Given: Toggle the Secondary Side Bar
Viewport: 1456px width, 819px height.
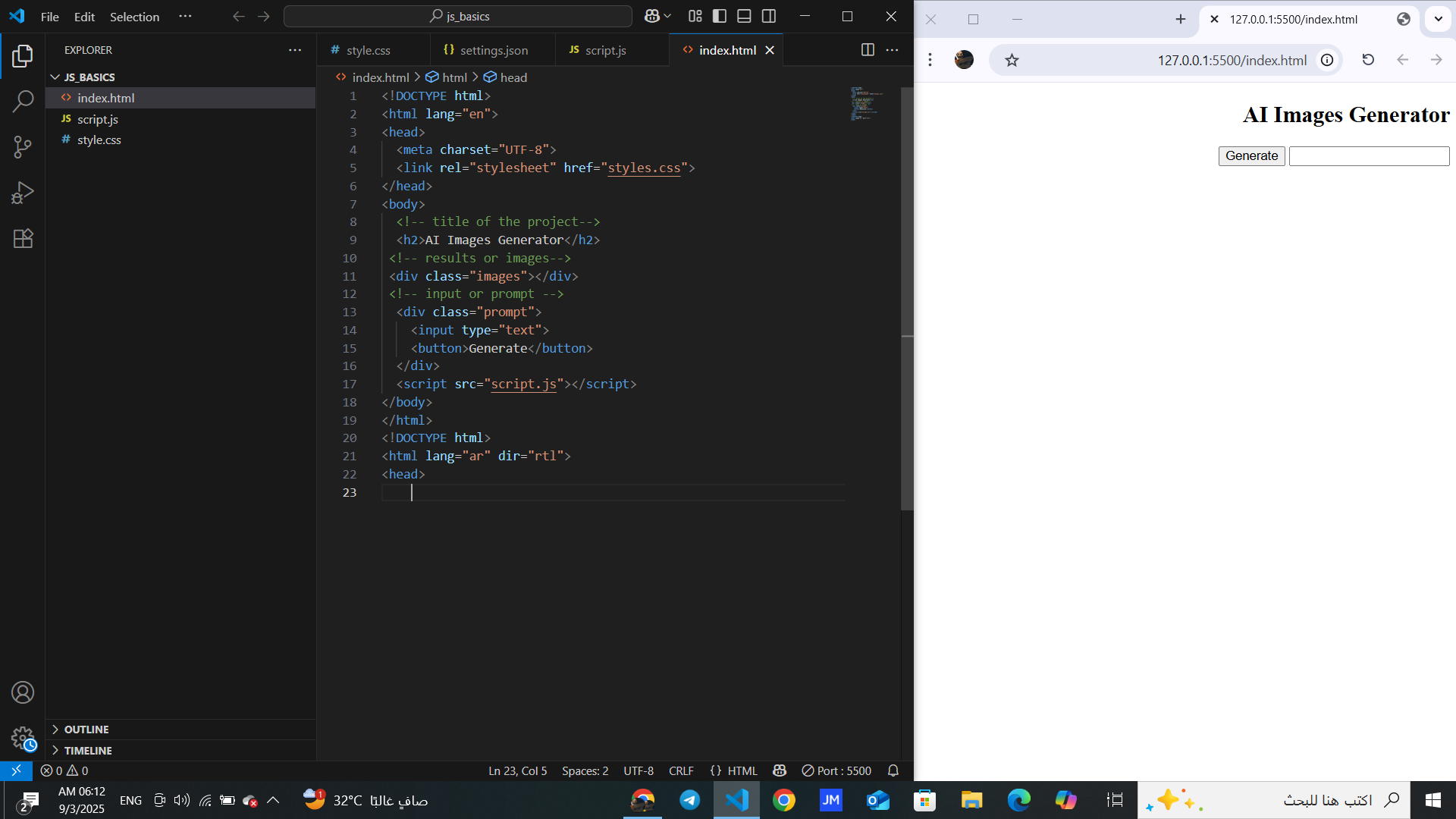Looking at the screenshot, I should [x=769, y=16].
